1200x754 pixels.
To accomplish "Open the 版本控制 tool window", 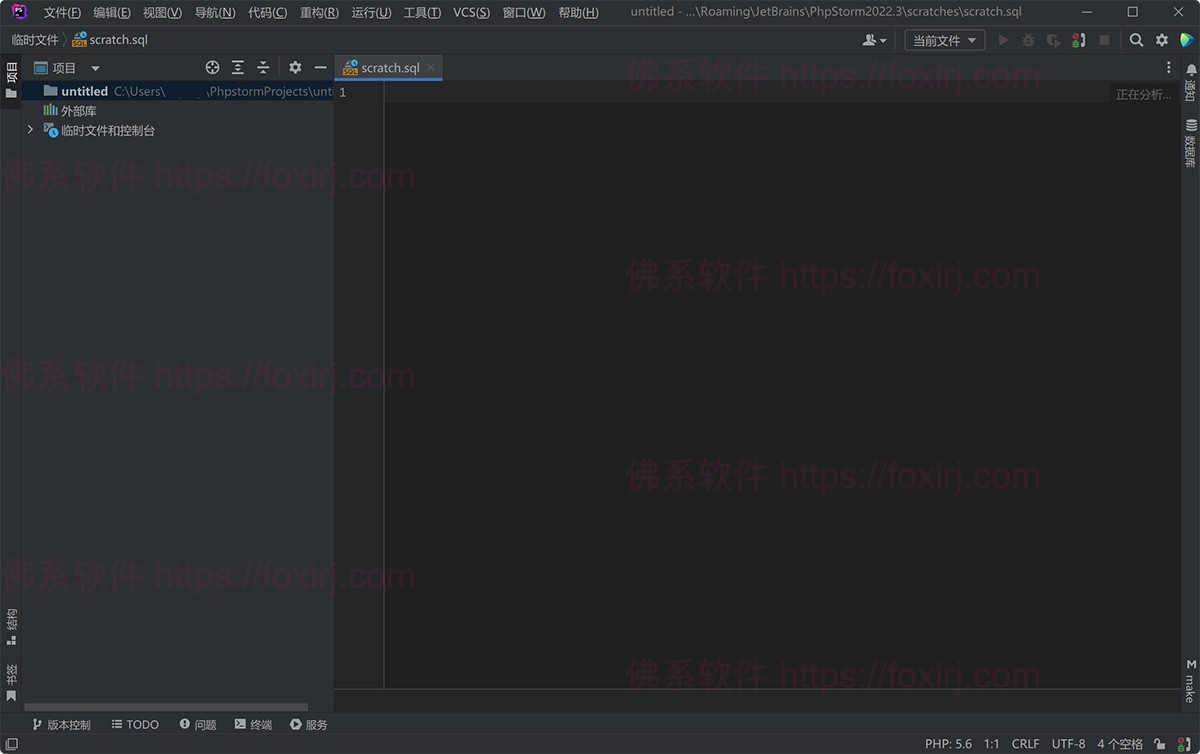I will pyautogui.click(x=61, y=724).
